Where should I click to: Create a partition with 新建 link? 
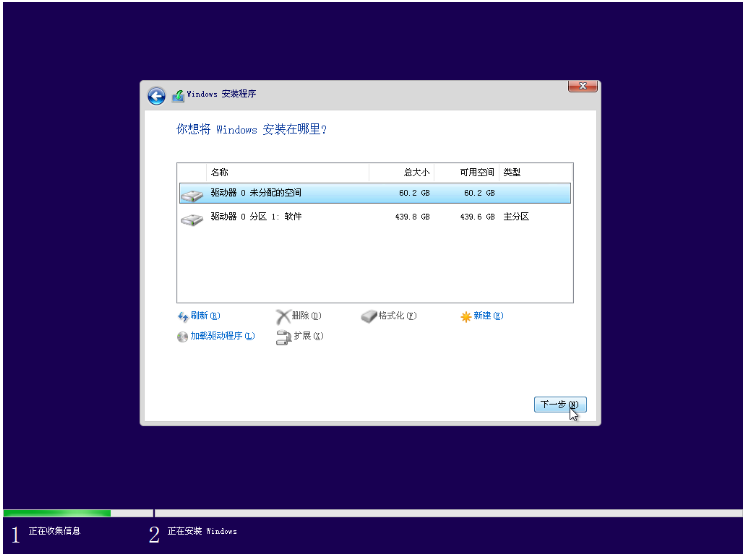pyautogui.click(x=488, y=315)
